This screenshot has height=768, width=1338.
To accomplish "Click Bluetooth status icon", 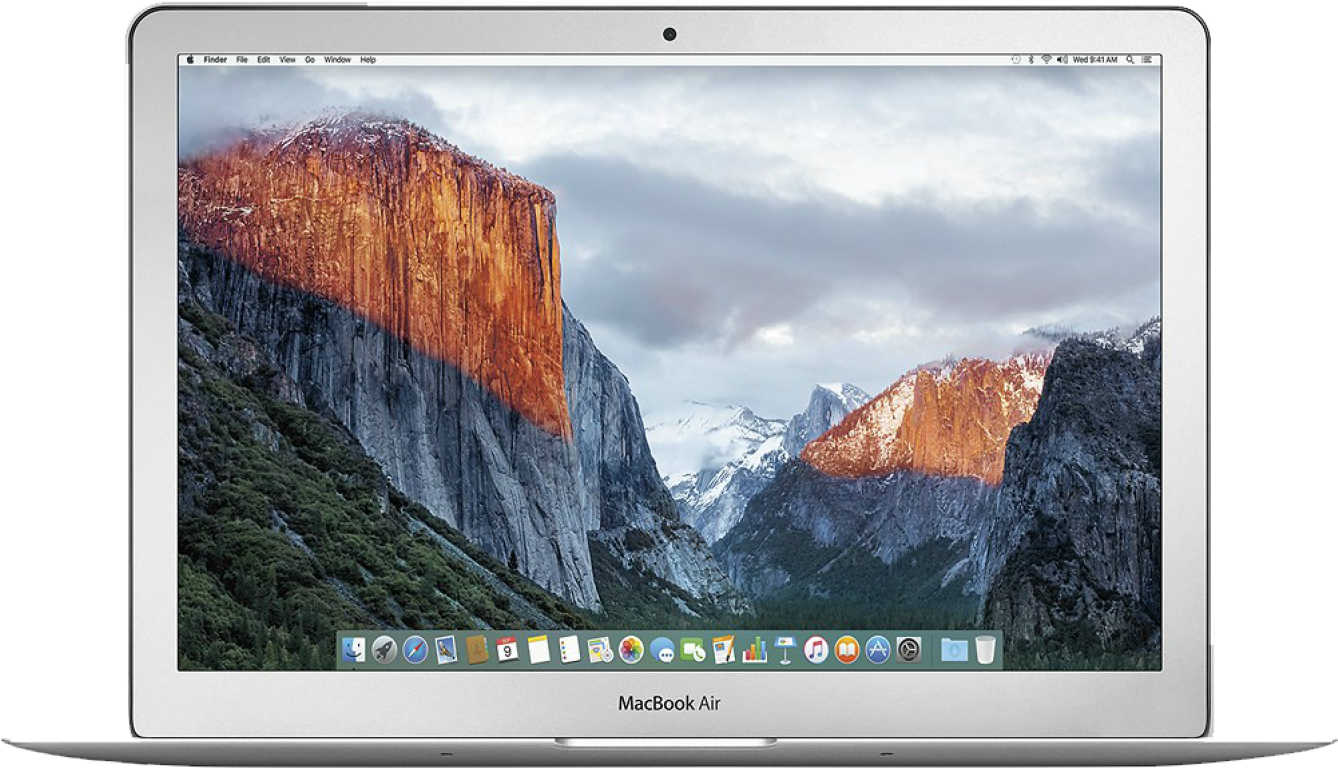I will pyautogui.click(x=1031, y=60).
